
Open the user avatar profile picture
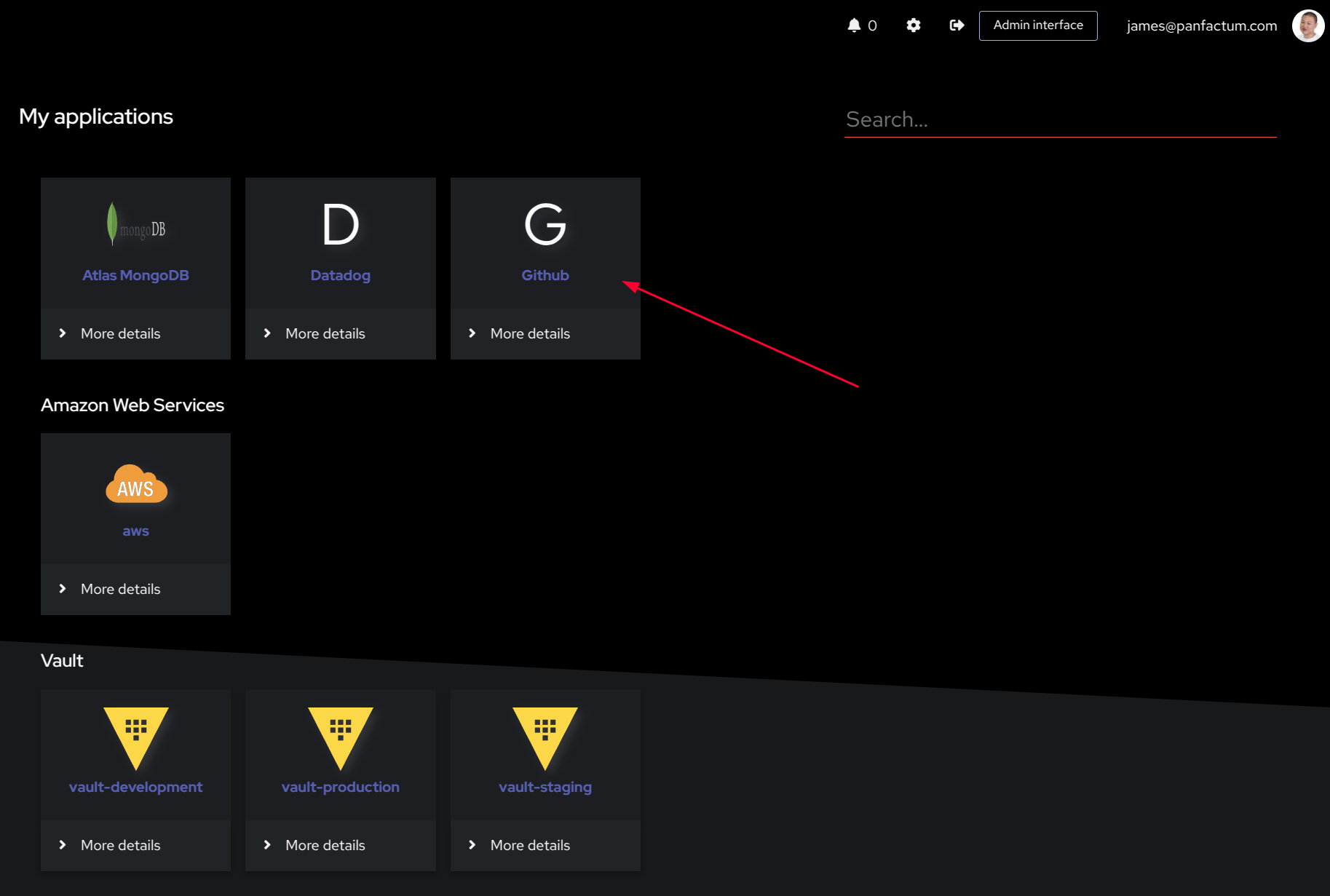pos(1307,25)
